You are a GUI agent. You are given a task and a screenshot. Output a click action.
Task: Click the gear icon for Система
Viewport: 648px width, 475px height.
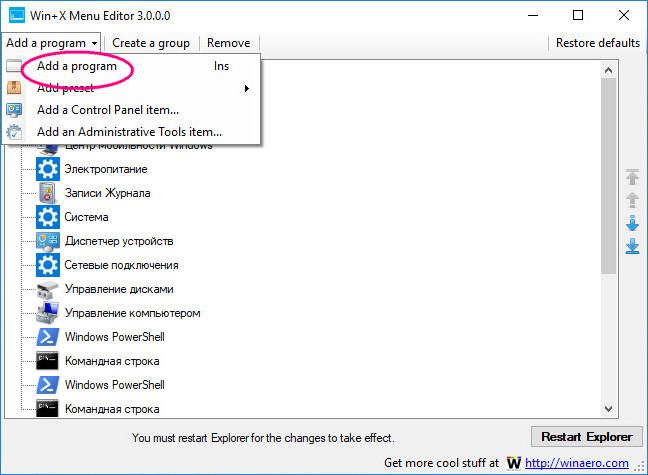pos(48,217)
